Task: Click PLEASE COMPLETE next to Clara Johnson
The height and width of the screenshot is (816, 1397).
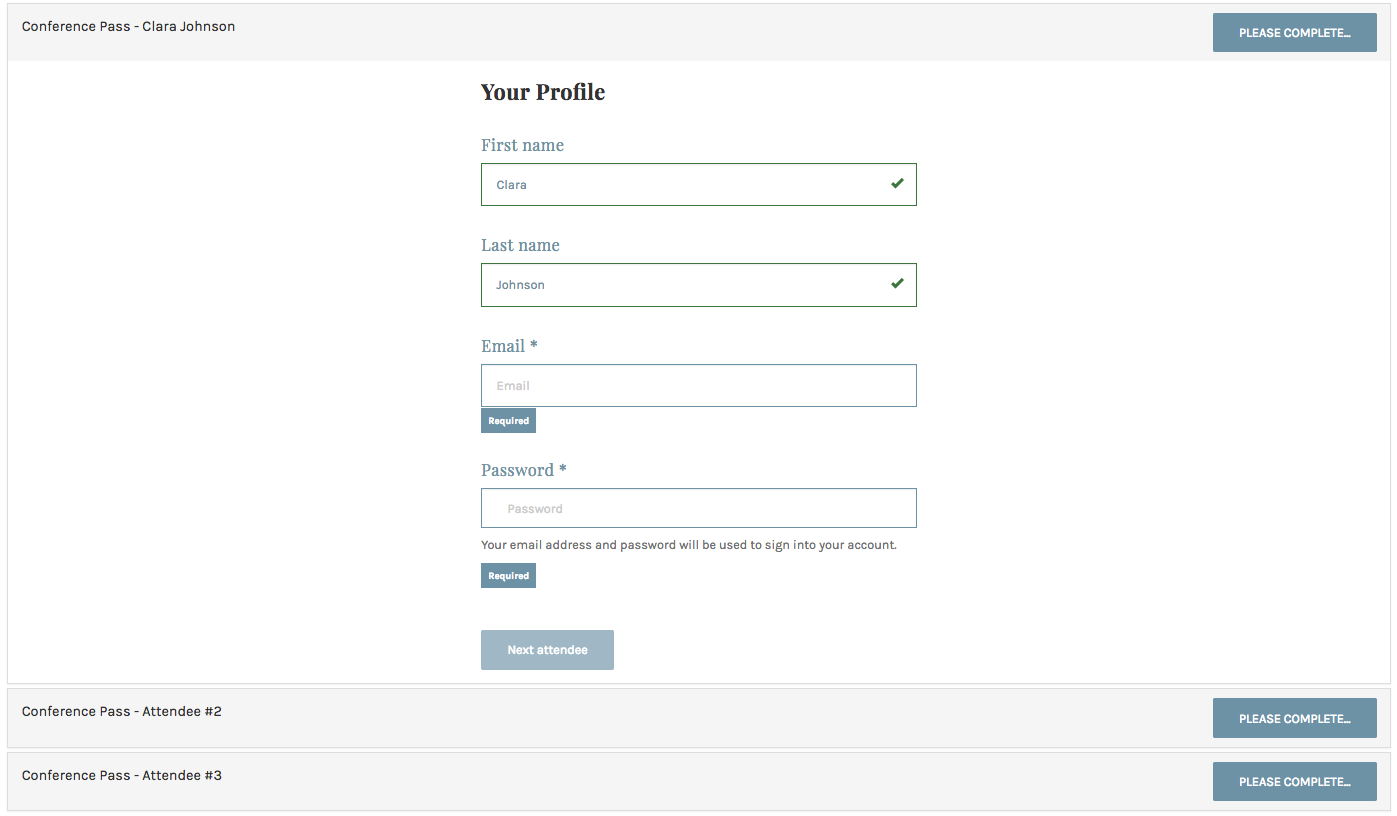Action: click(1294, 32)
